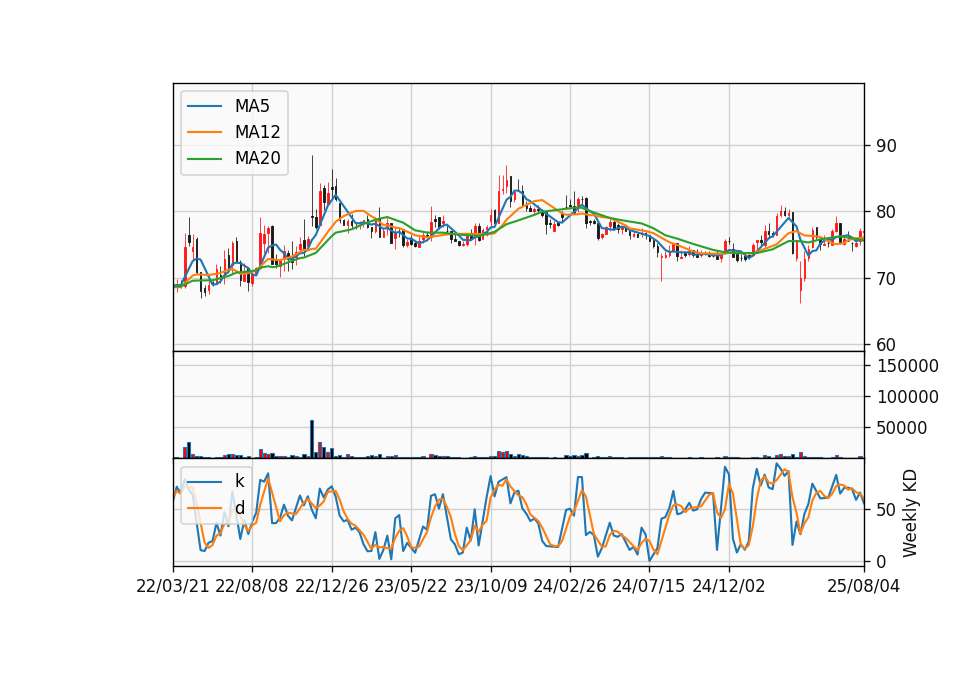Click the 22/12/26 date axis label
Image resolution: width=960 pixels, height=690 pixels.
click(332, 586)
